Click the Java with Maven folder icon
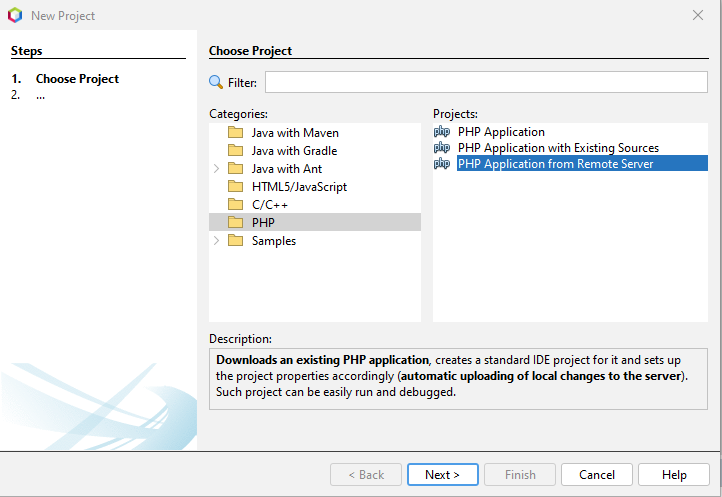Image resolution: width=722 pixels, height=497 pixels. tap(235, 133)
